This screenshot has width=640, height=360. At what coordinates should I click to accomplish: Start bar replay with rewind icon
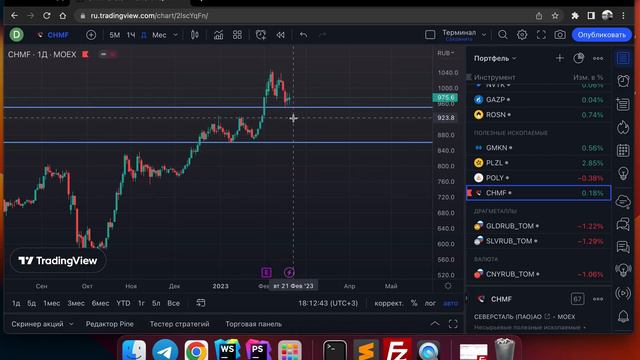point(280,35)
